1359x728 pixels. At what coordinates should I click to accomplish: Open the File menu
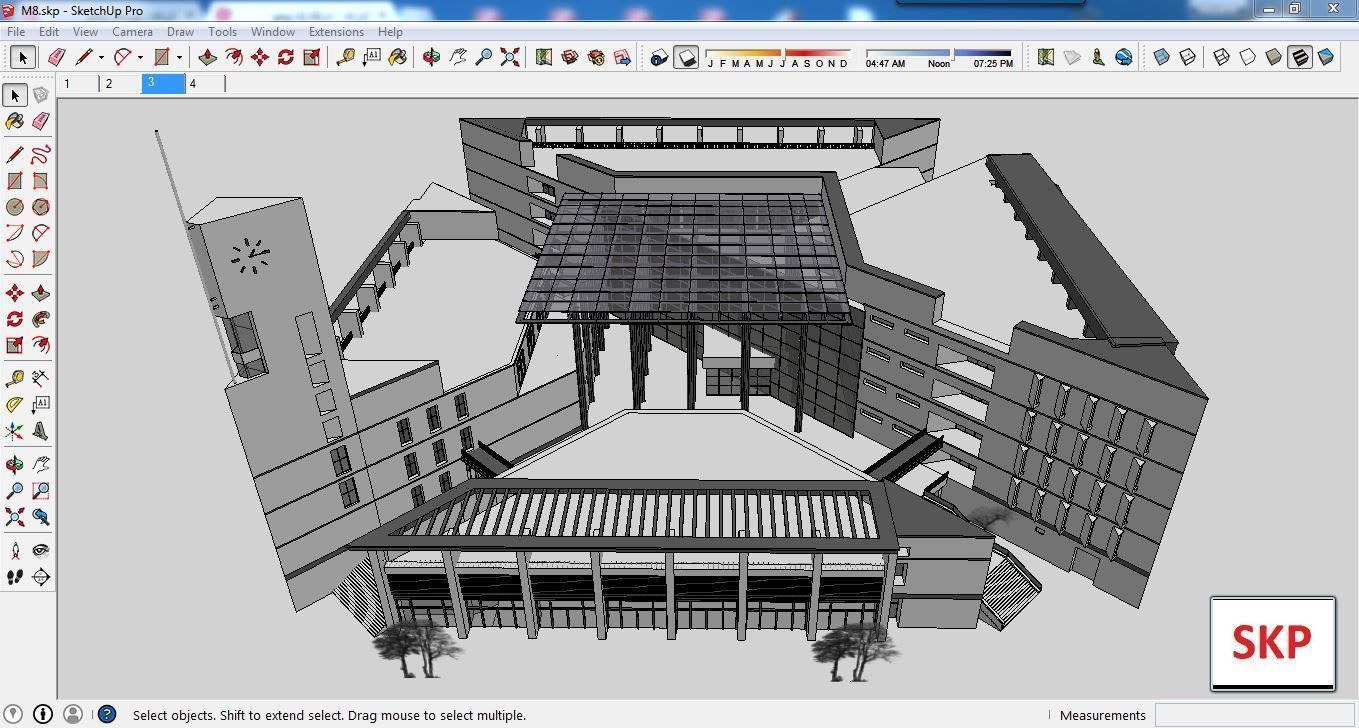coord(16,31)
